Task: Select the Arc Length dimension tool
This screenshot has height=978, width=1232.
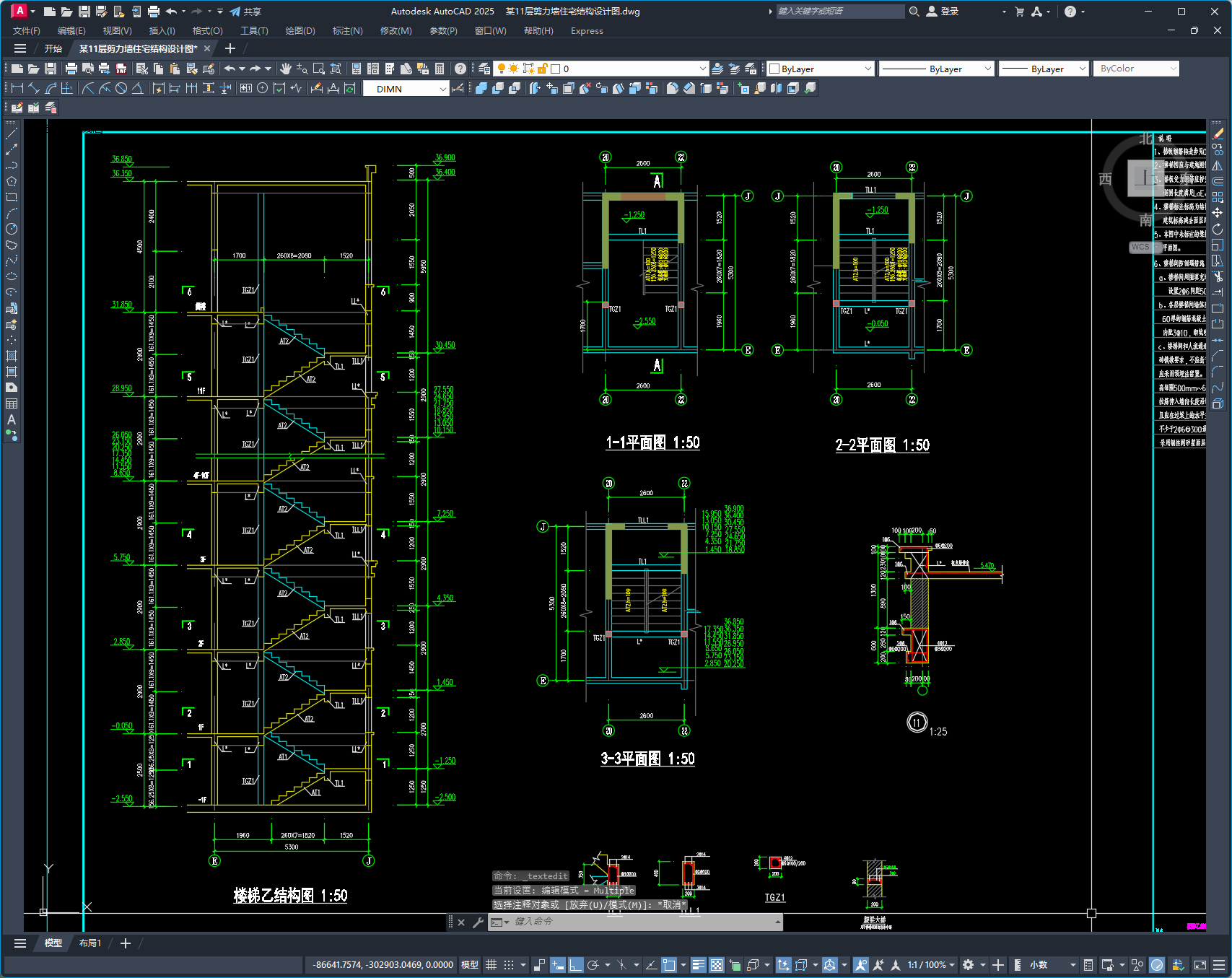Action: click(x=51, y=88)
